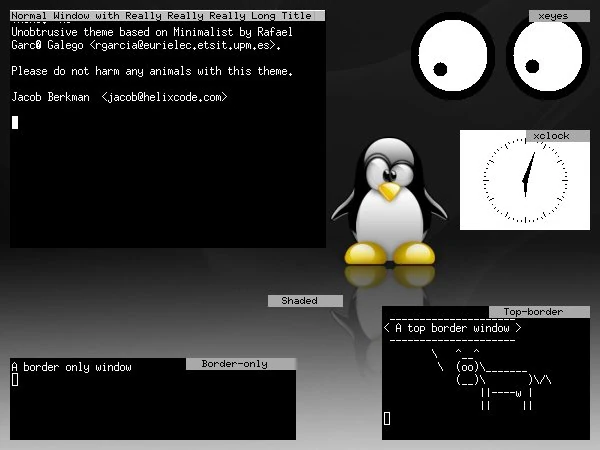600x450 pixels.
Task: Click the Border-only window title bar
Action: (241, 364)
